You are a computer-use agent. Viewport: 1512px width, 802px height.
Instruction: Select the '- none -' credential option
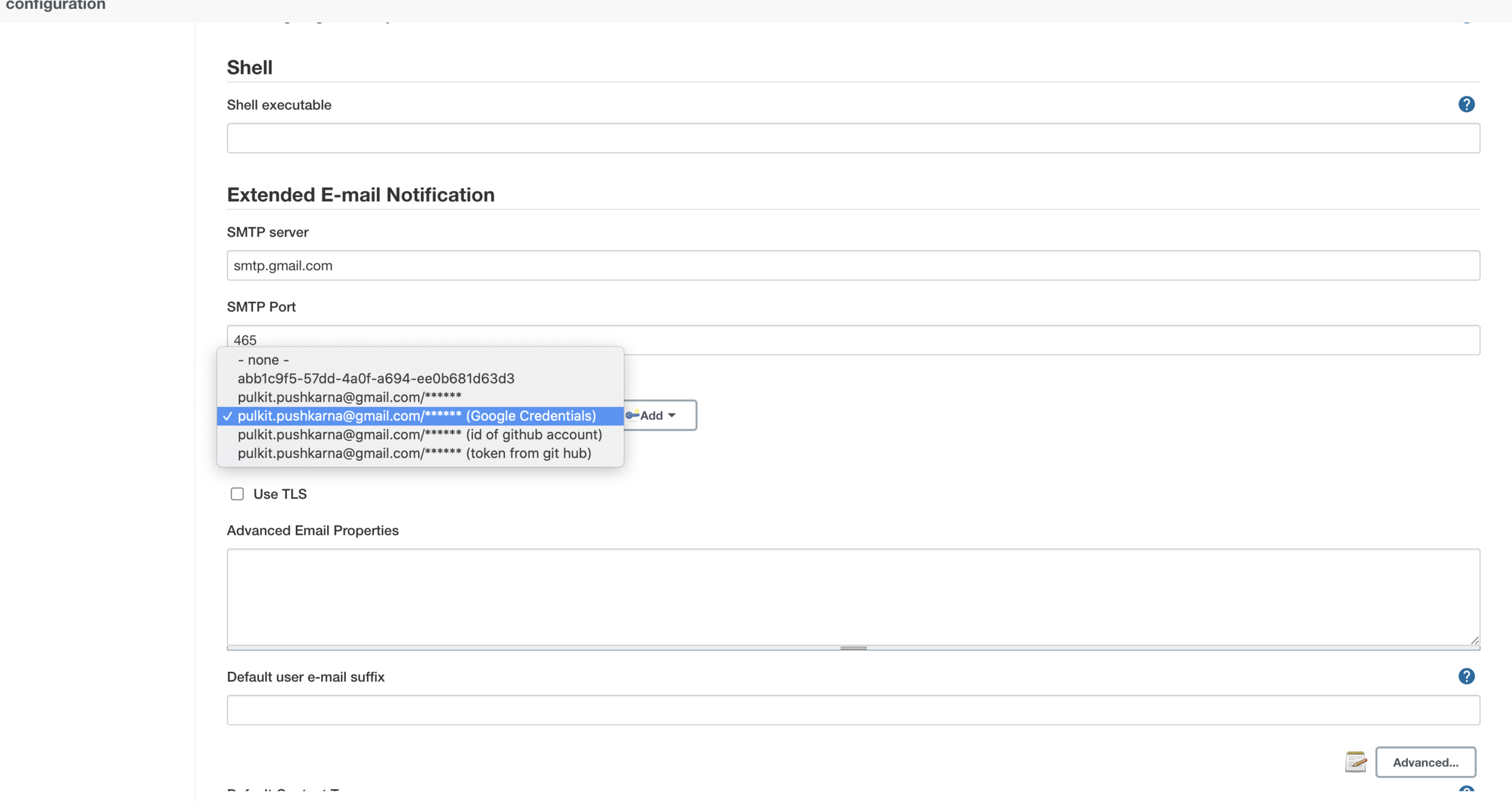coord(263,360)
